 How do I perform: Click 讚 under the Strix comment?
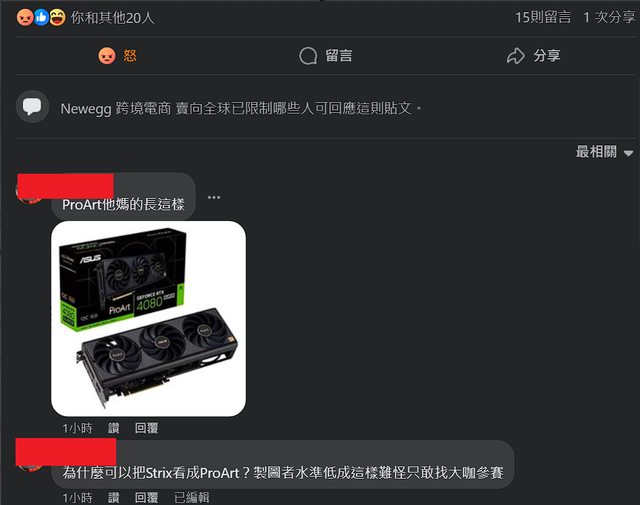pyautogui.click(x=113, y=497)
